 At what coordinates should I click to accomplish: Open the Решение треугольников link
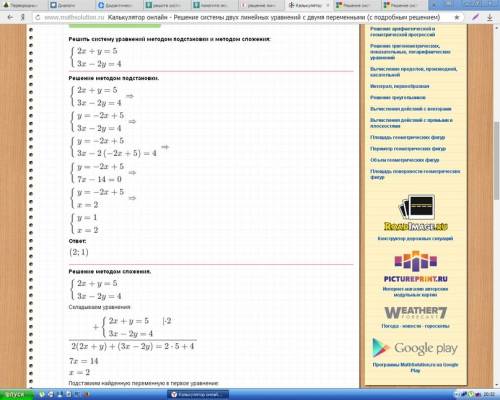coord(398,97)
